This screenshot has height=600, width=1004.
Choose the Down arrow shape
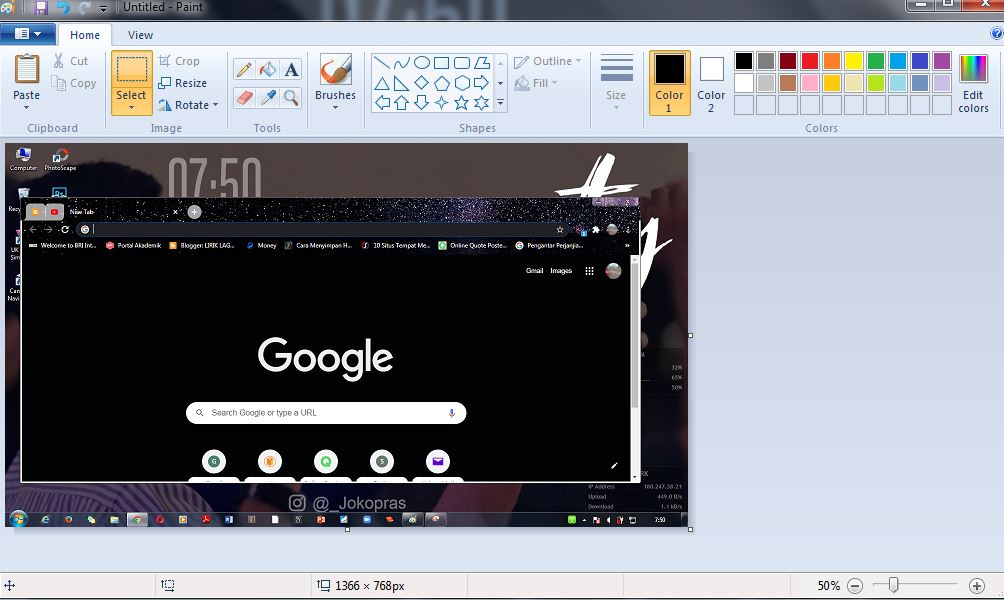(x=421, y=102)
